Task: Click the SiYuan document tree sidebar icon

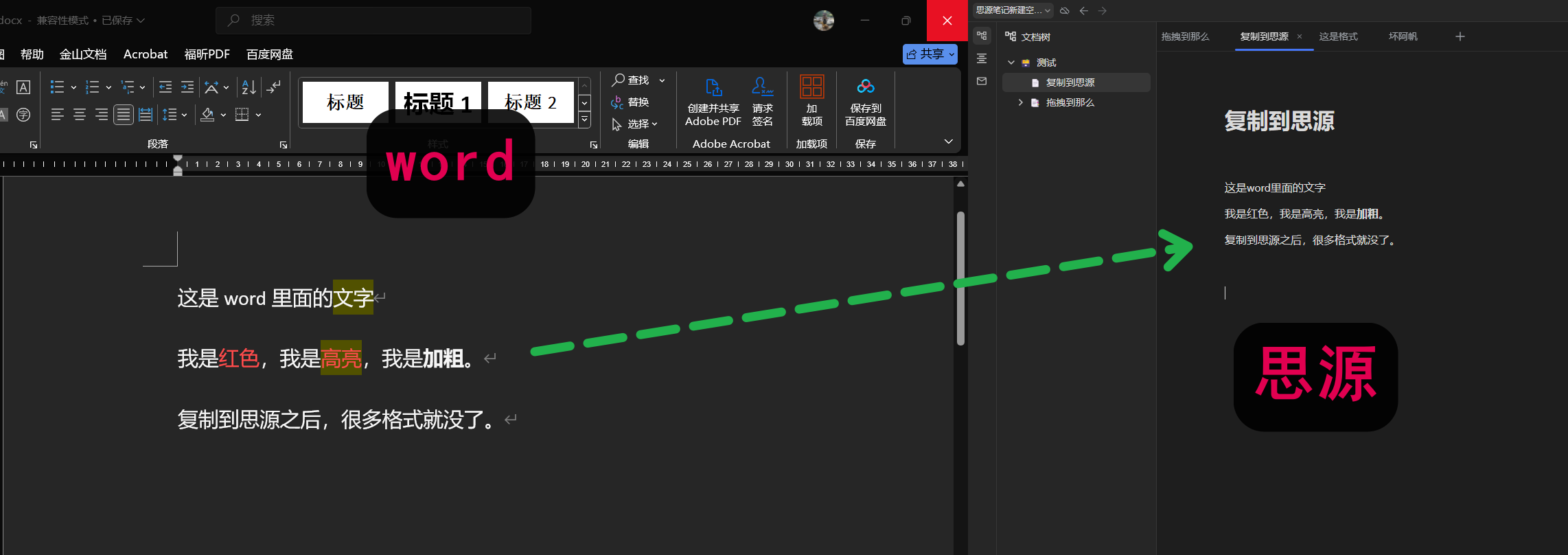Action: click(x=982, y=36)
